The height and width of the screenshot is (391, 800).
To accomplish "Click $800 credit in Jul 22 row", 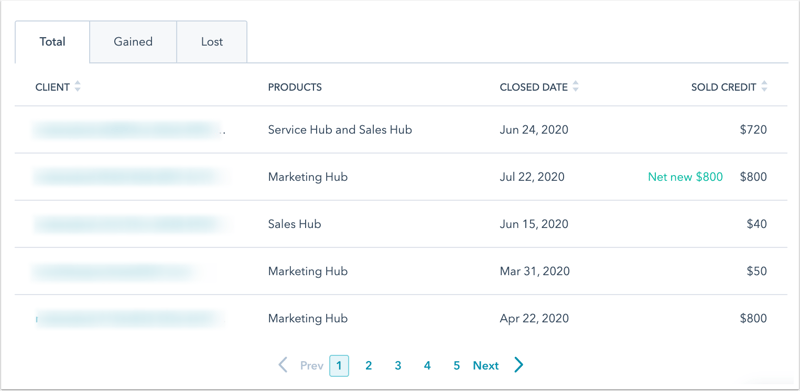I will pos(754,177).
